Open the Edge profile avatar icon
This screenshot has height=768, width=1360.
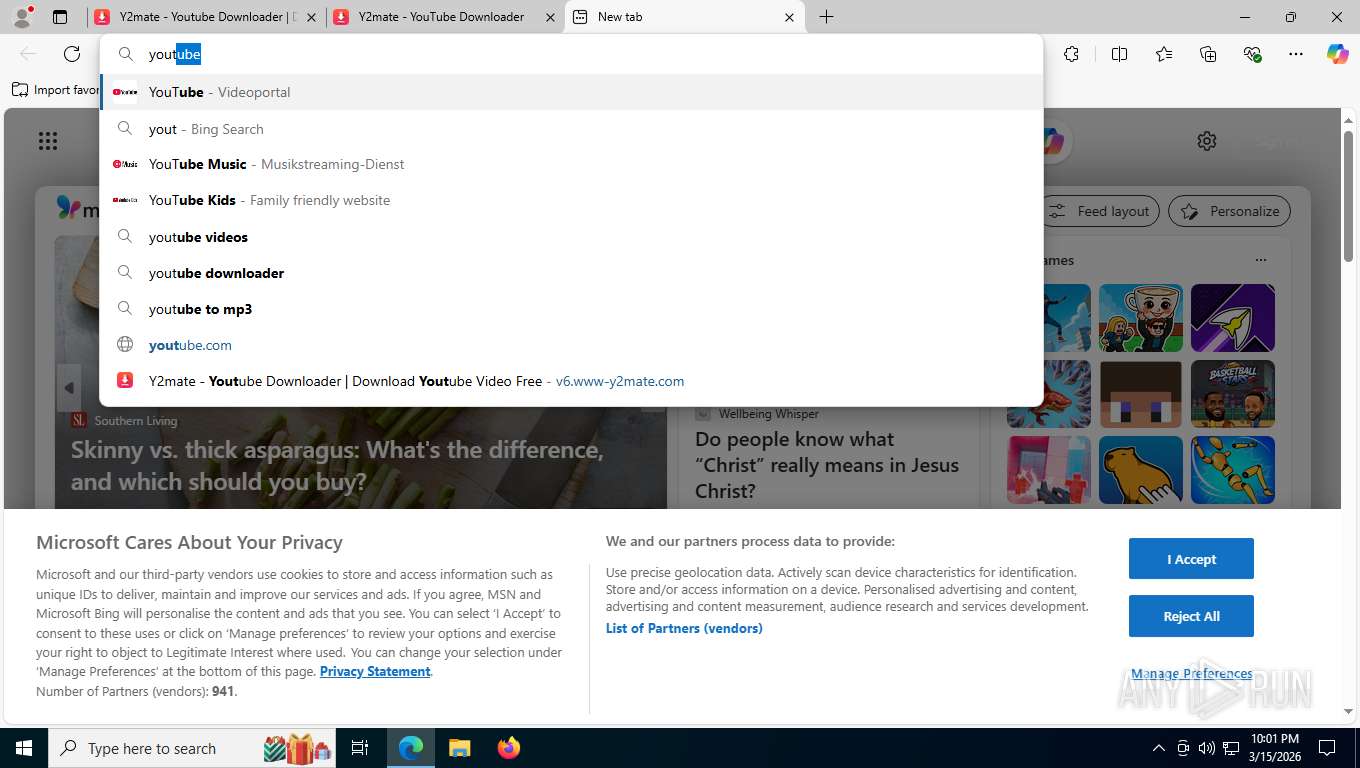pyautogui.click(x=22, y=16)
